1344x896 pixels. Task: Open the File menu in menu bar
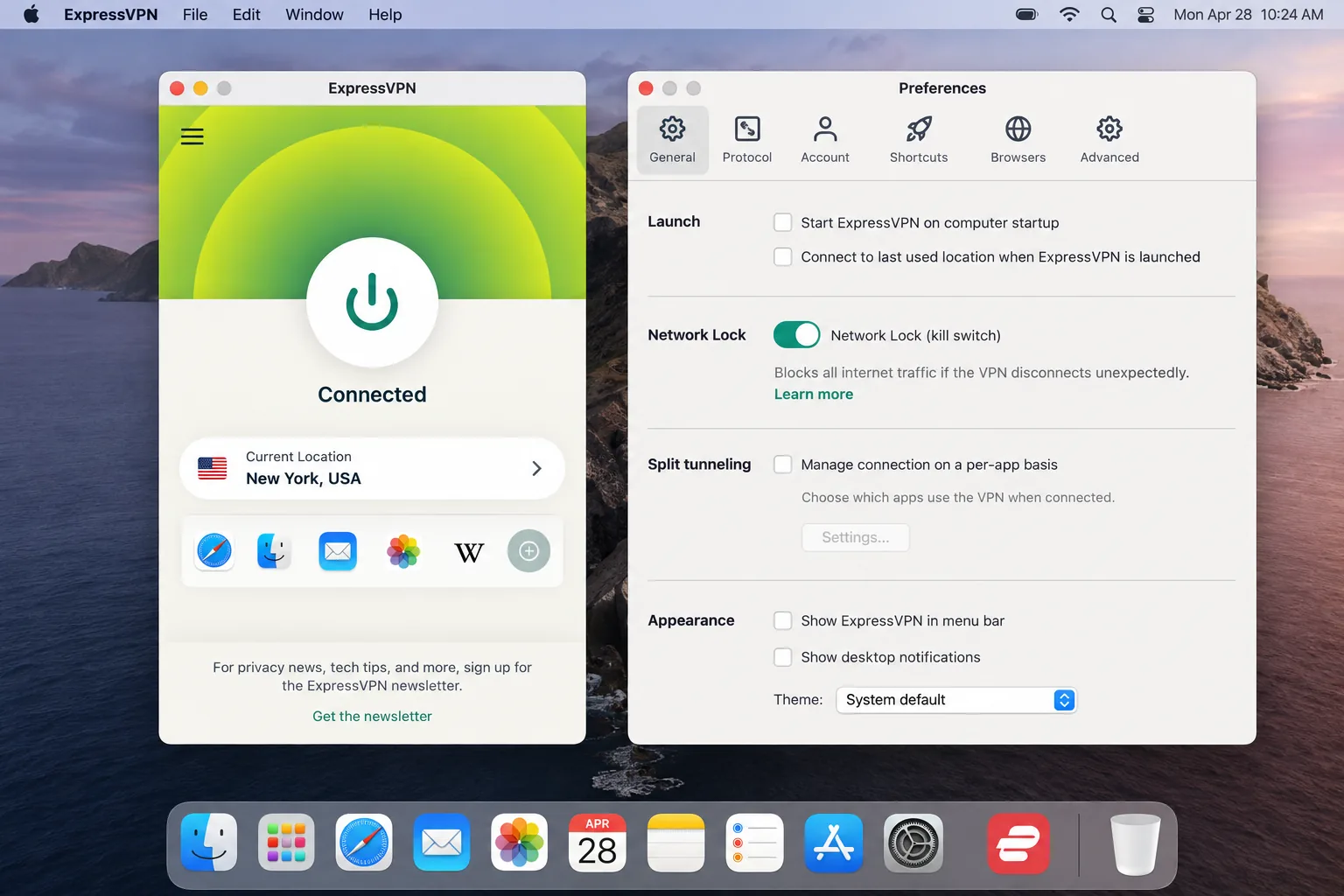pyautogui.click(x=195, y=15)
